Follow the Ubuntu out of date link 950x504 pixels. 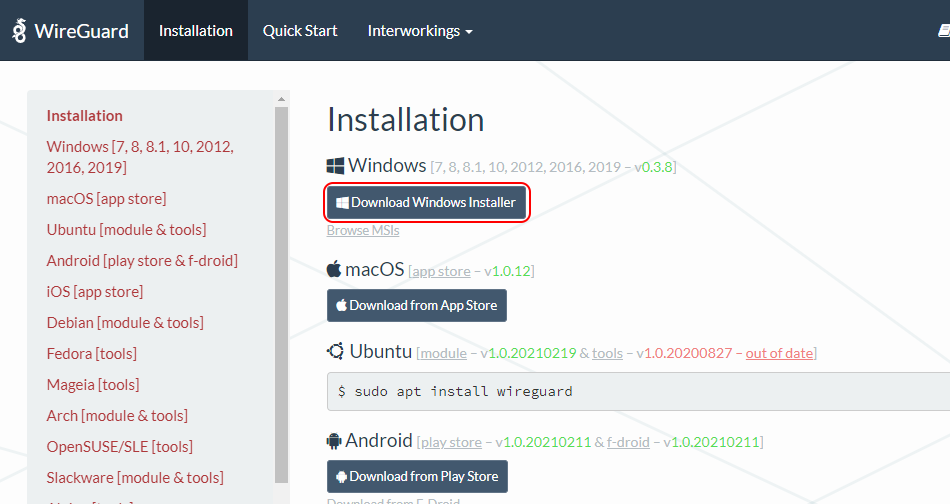pos(780,353)
